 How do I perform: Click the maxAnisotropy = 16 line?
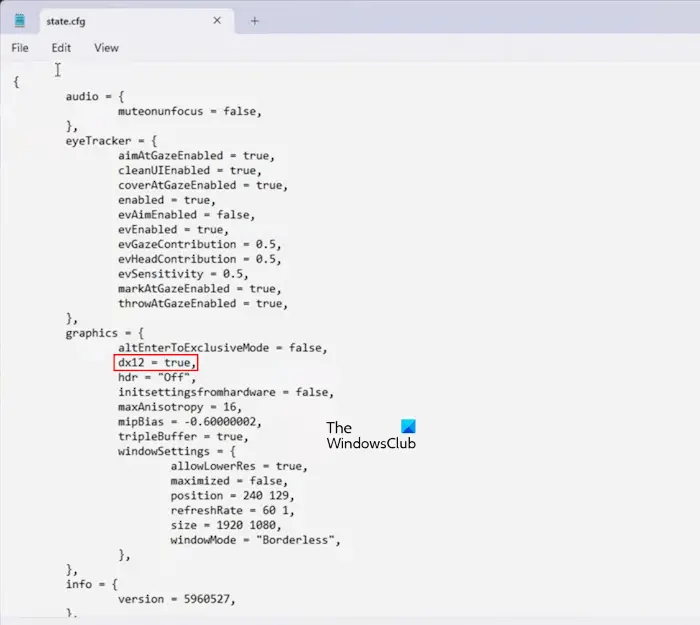tap(180, 407)
